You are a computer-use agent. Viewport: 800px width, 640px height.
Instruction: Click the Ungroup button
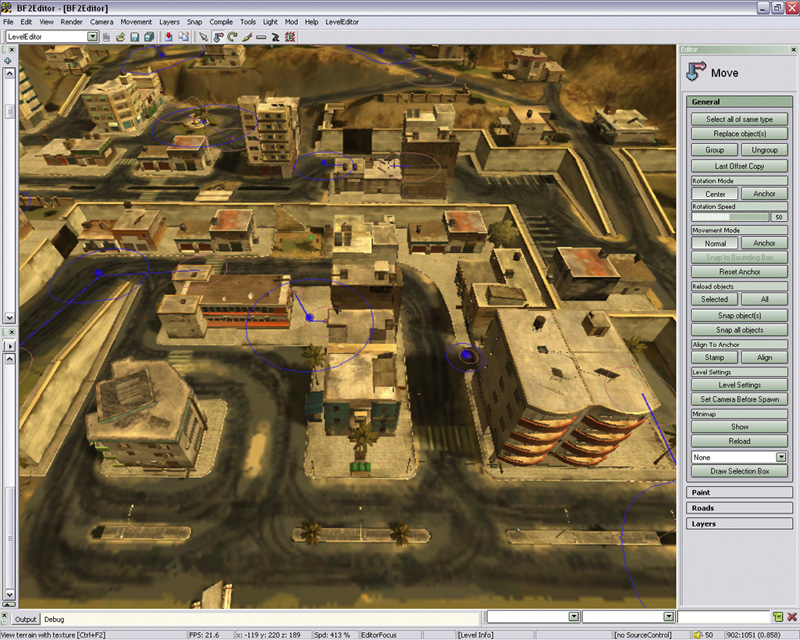[x=764, y=150]
